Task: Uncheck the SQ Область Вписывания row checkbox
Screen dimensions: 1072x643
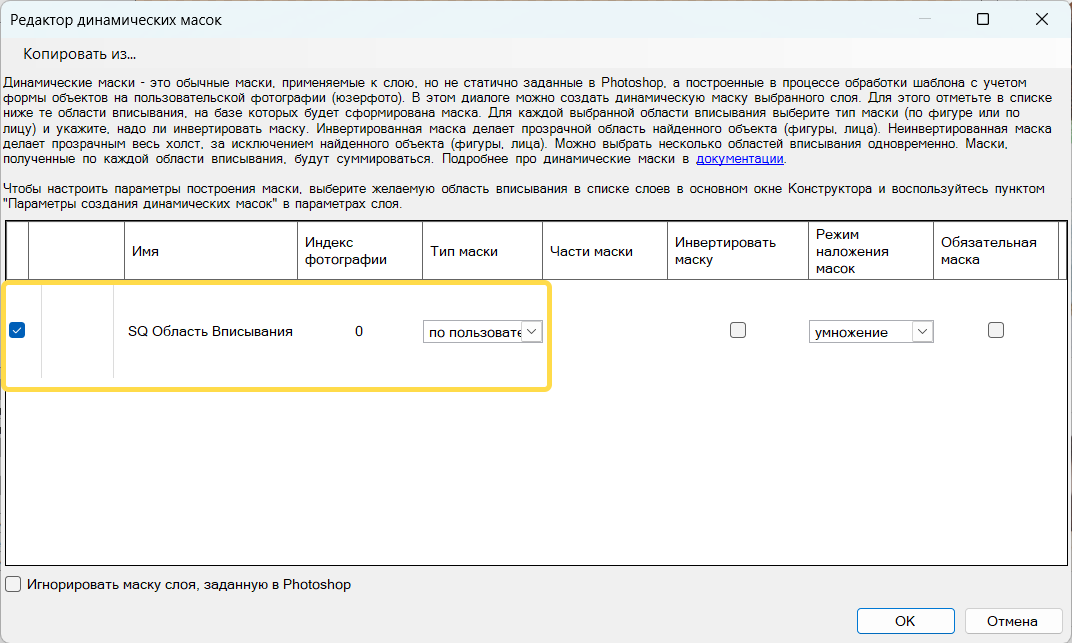Action: click(17, 331)
